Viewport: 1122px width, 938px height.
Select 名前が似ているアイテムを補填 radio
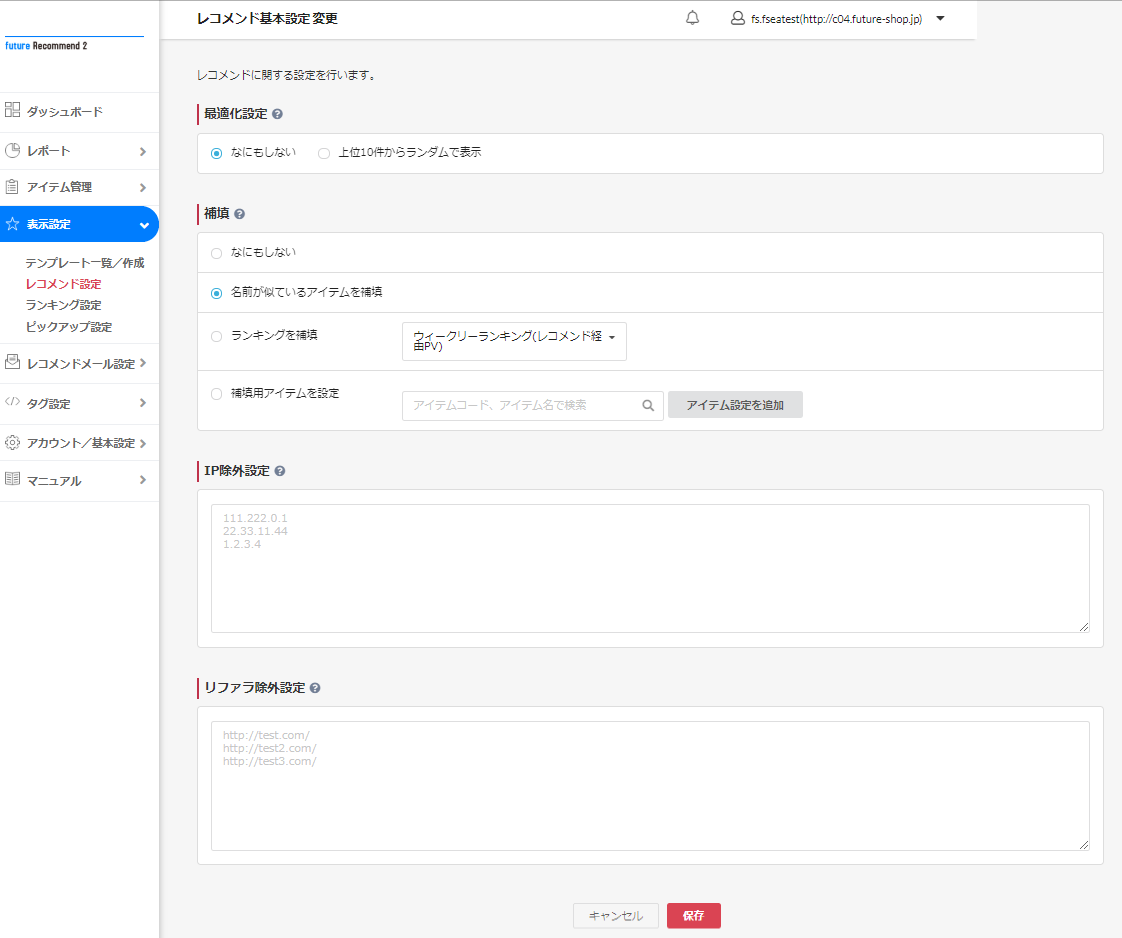(x=217, y=293)
